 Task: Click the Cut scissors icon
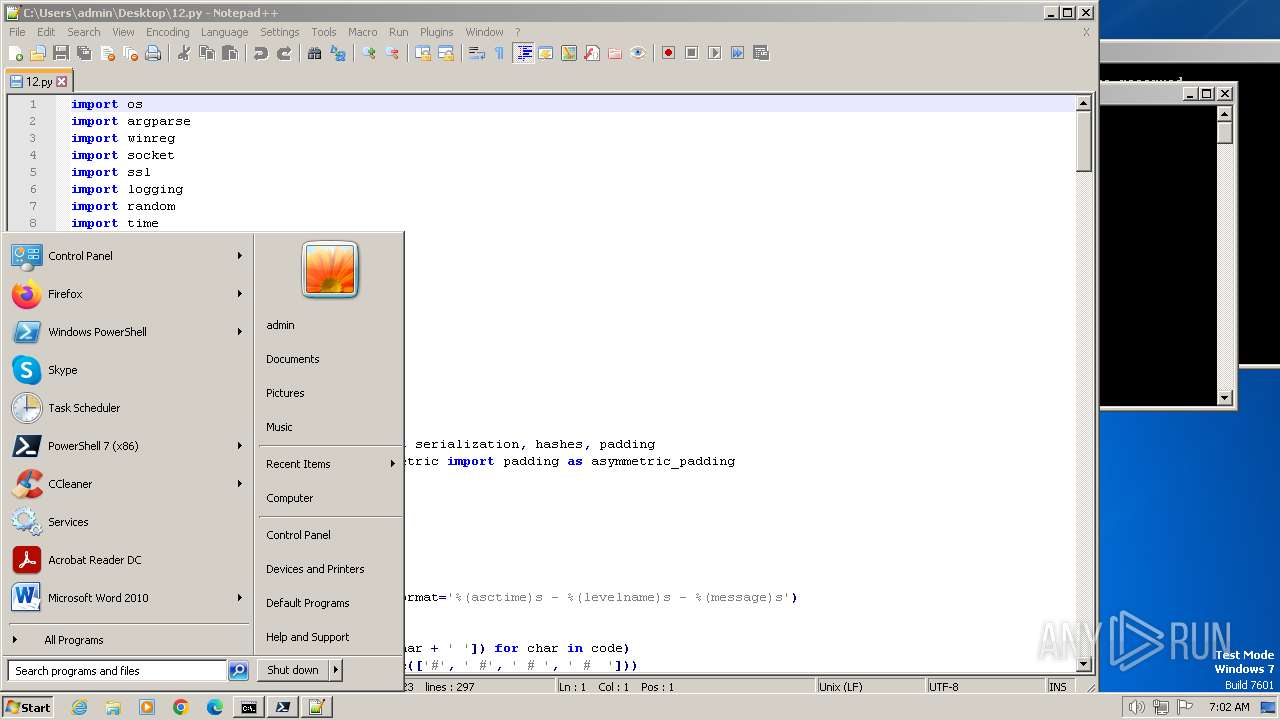(x=184, y=53)
